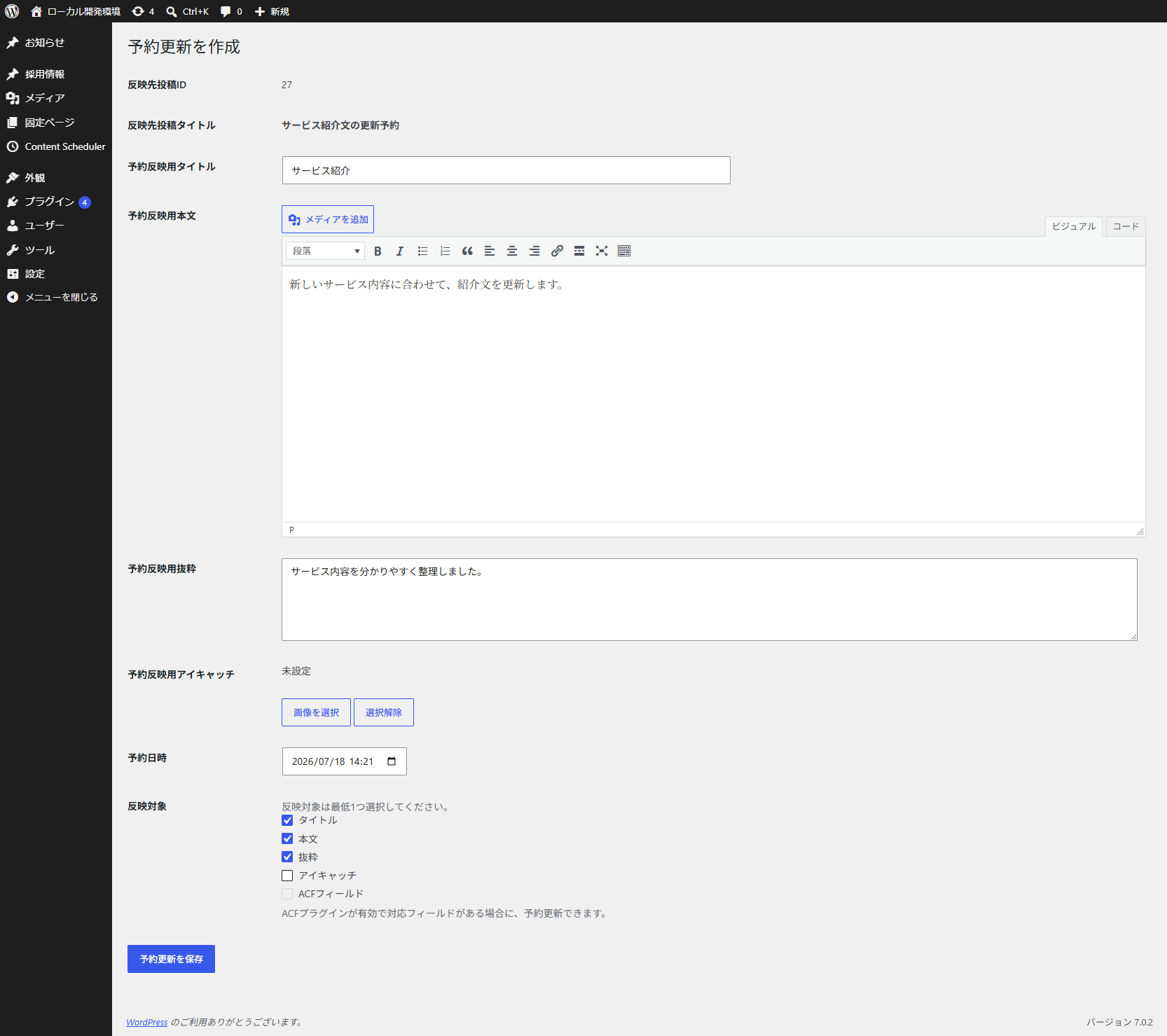
Task: Click the WordPress logo in admin bar
Action: coord(12,11)
